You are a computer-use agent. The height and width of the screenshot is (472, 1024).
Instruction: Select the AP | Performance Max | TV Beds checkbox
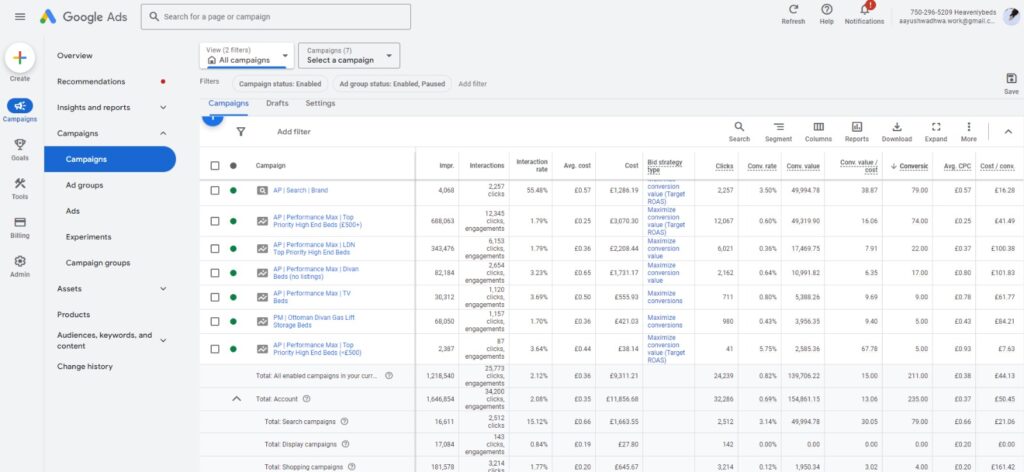(215, 297)
